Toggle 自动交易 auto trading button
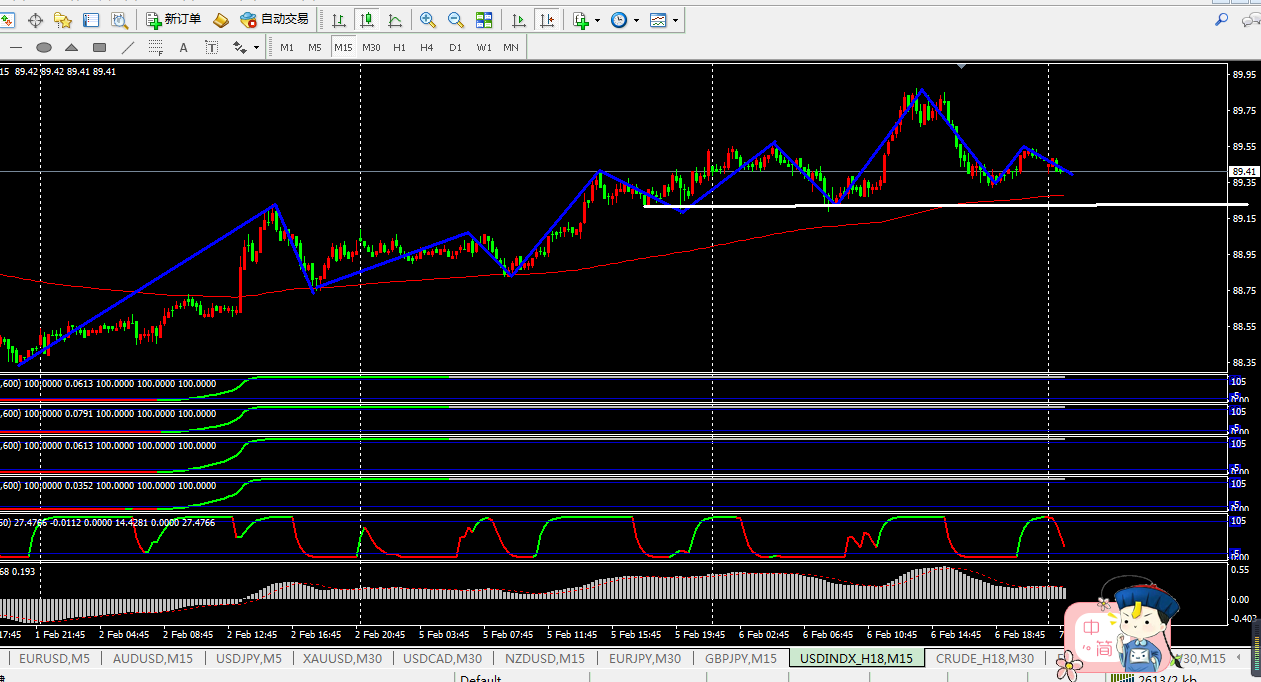This screenshot has height=682, width=1261. point(275,20)
